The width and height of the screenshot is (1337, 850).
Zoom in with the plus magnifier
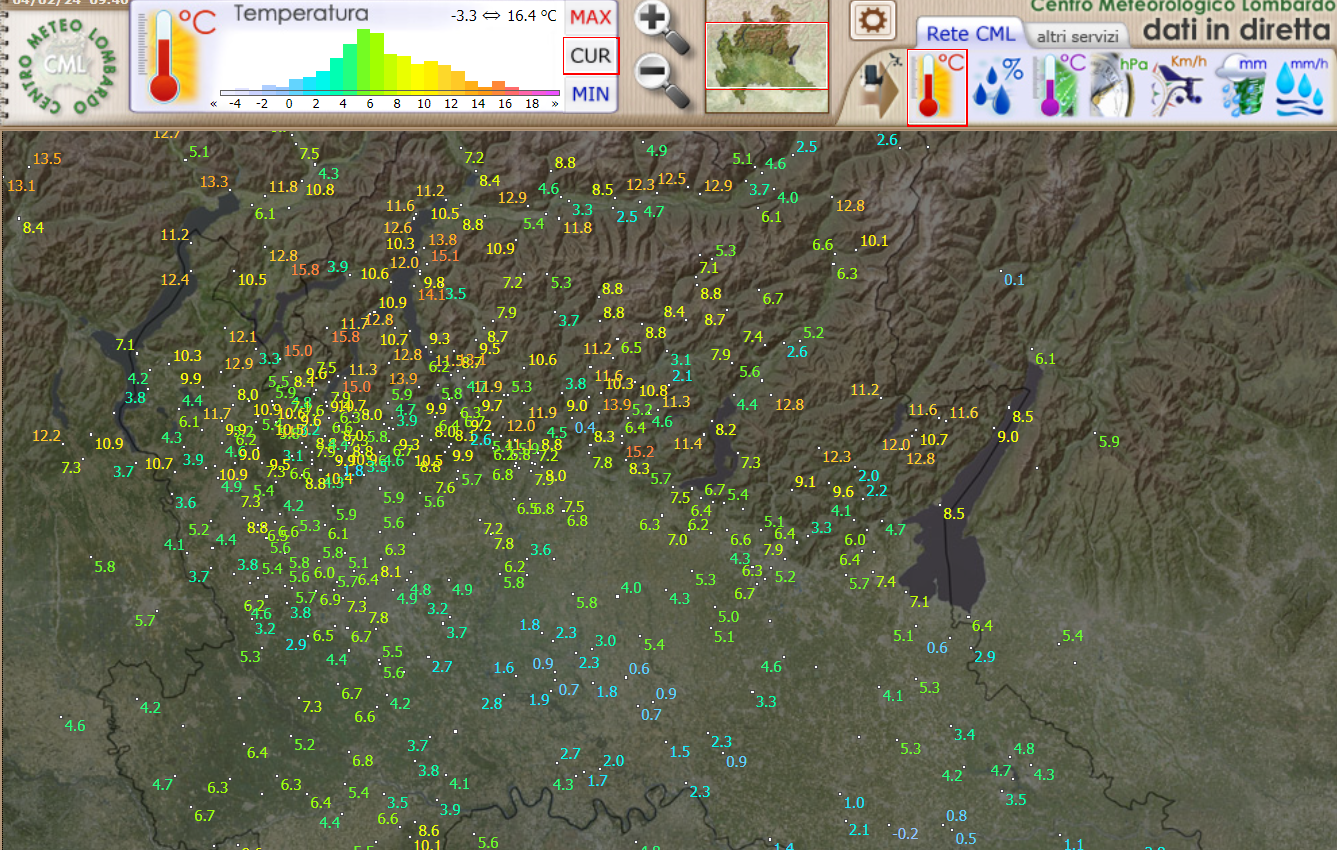click(663, 27)
